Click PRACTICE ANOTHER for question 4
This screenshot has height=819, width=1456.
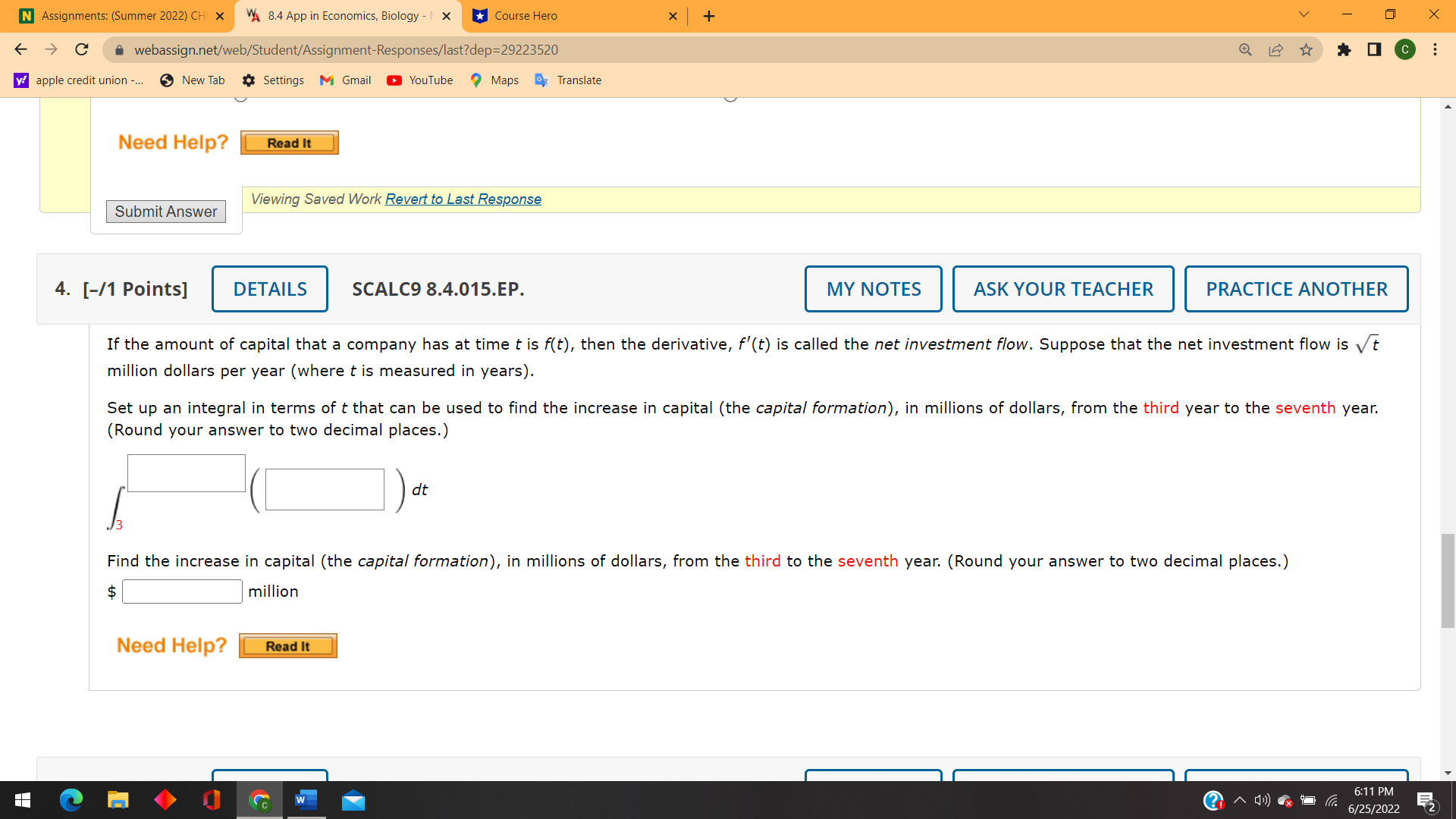coord(1296,289)
